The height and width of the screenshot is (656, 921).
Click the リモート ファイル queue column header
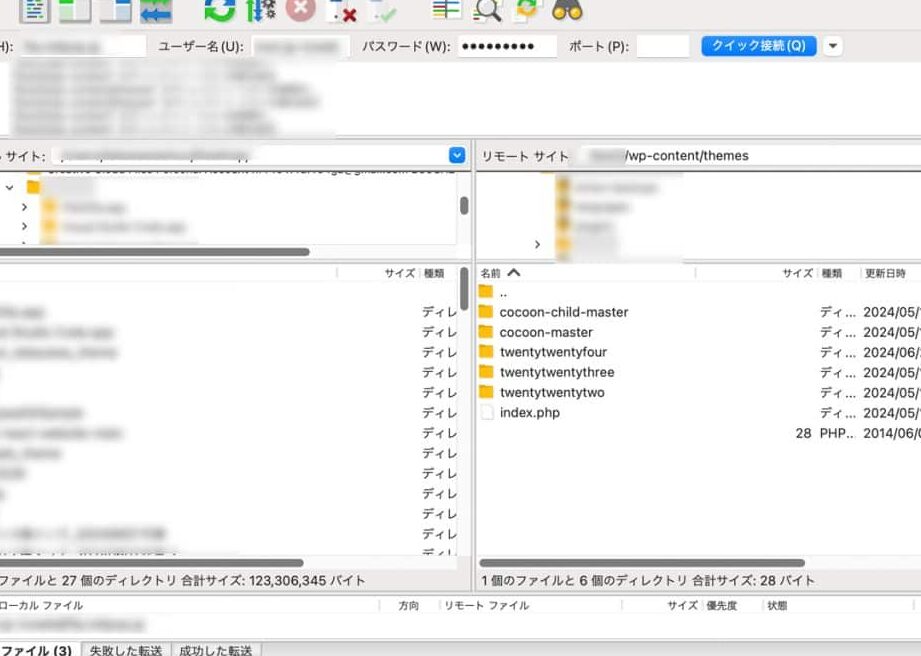486,605
